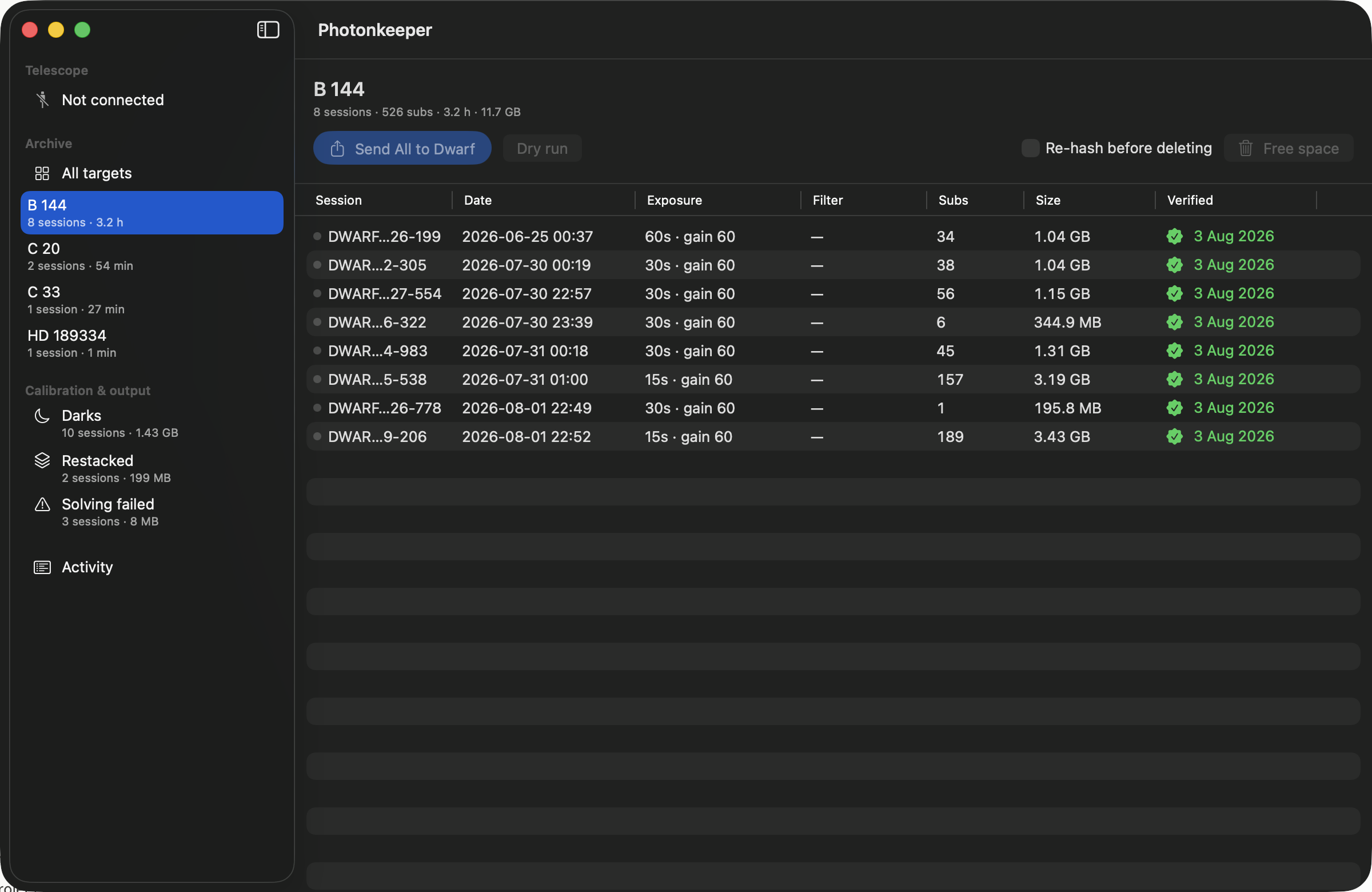The width and height of the screenshot is (1372, 892).
Task: Click the Photonkeeper window title
Action: click(x=374, y=30)
